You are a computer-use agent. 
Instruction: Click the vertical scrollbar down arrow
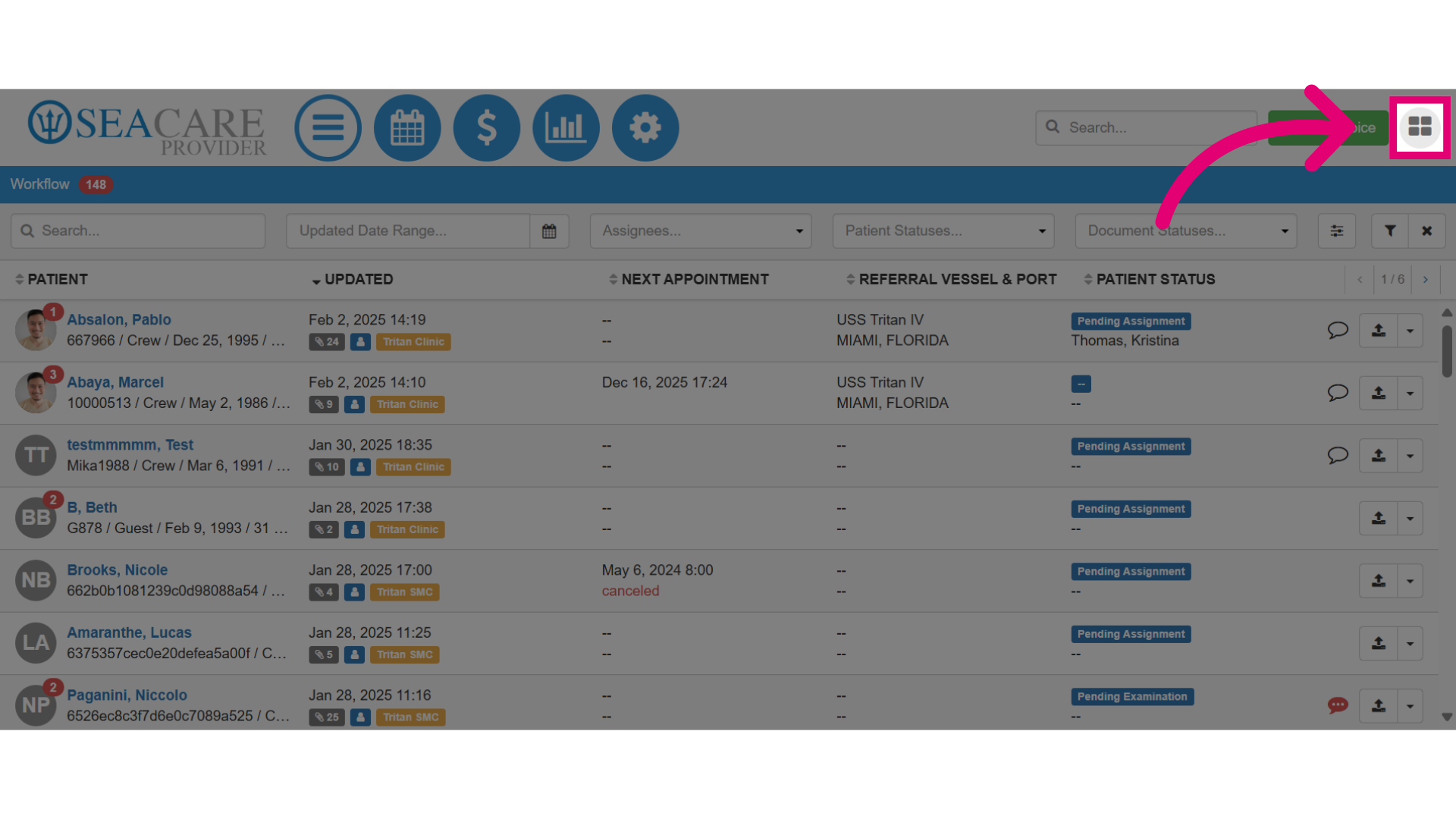[1447, 717]
